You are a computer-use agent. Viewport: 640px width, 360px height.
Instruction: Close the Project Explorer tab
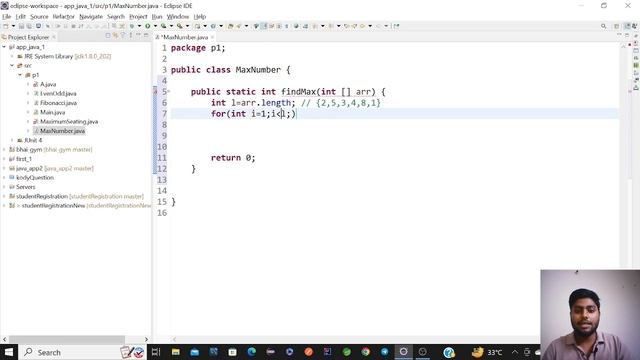click(x=54, y=37)
